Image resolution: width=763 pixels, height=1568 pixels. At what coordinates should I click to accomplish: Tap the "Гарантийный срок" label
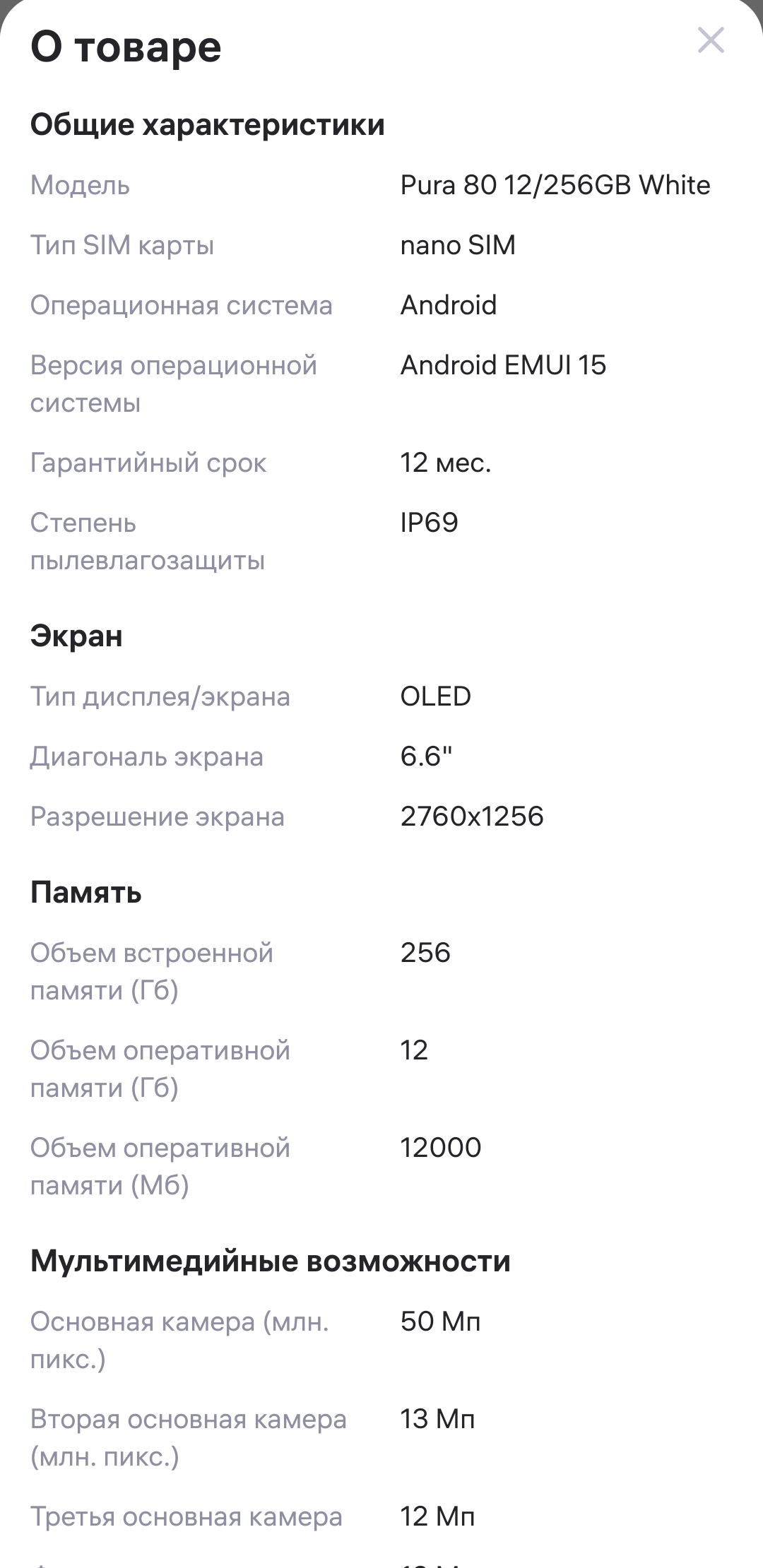tap(148, 463)
